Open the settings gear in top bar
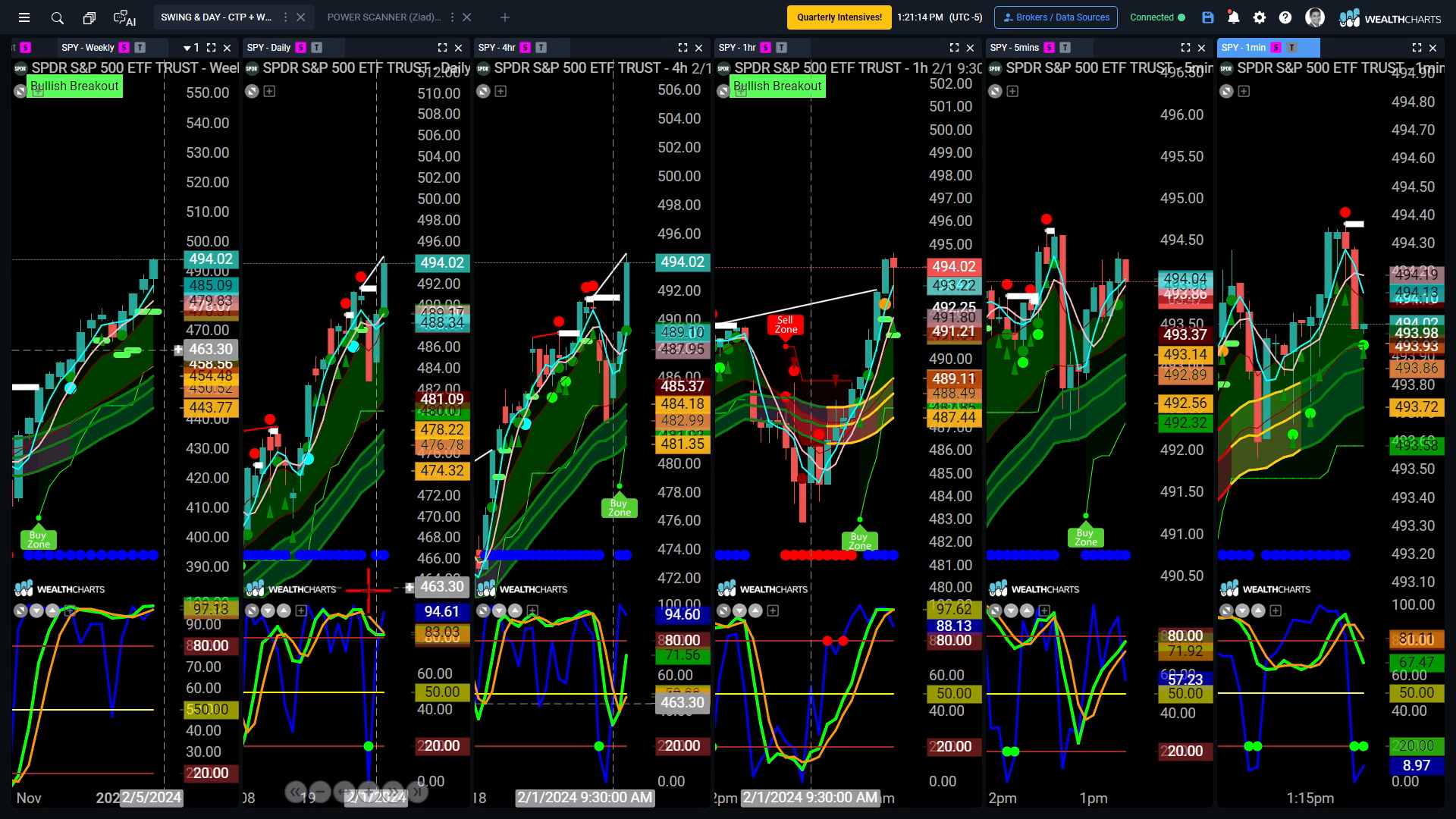The image size is (1456, 819). point(1260,17)
